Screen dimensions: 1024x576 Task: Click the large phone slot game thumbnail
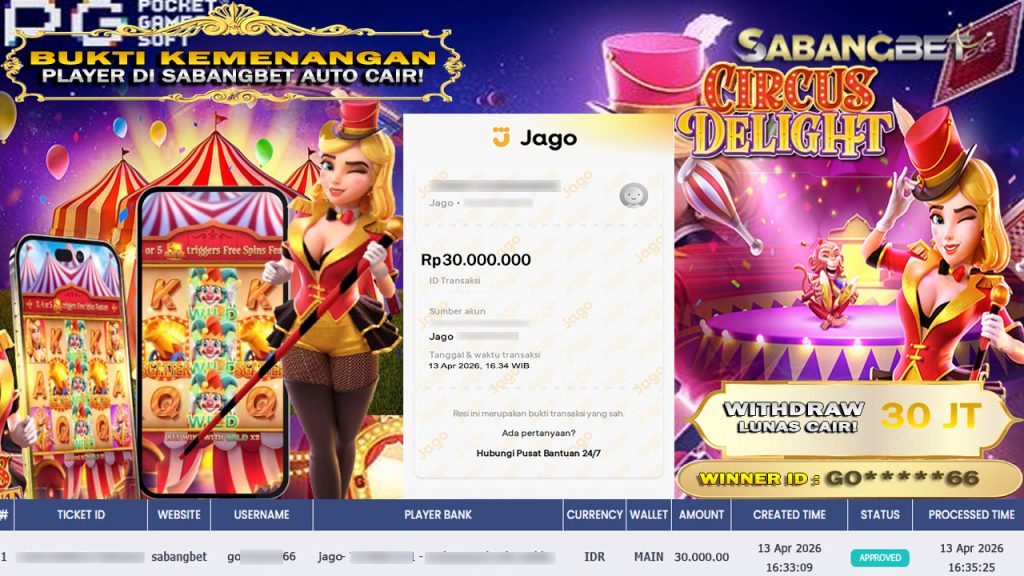[213, 342]
